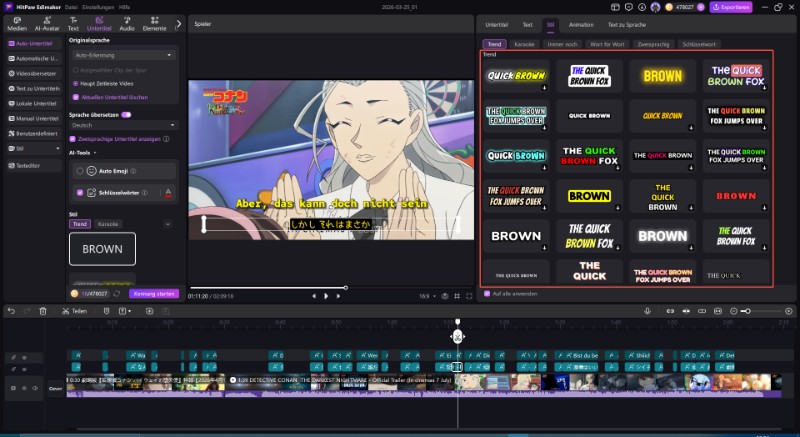
Task: Switch to the Text zu Sprache tab
Action: [x=627, y=24]
